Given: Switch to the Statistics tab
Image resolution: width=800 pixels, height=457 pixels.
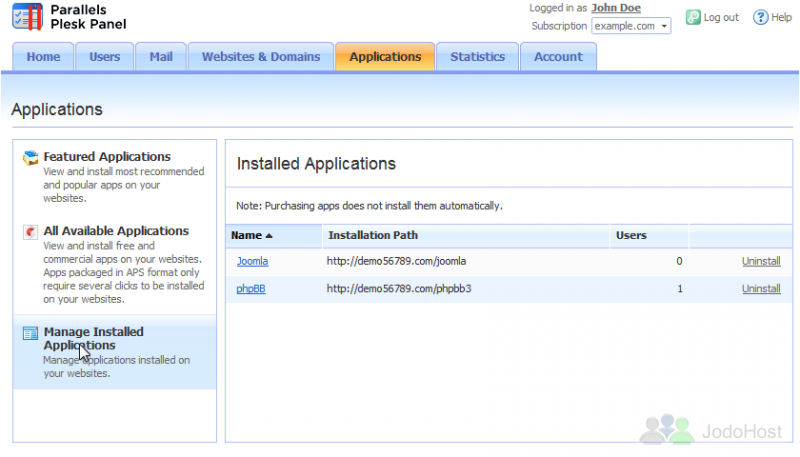Looking at the screenshot, I should [478, 57].
